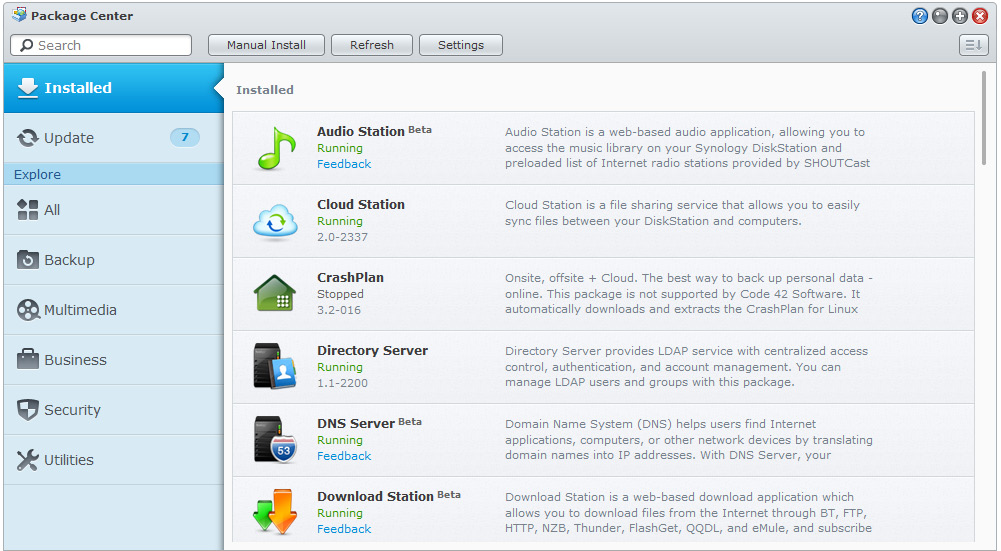Viewport: 1001px width, 551px height.
Task: Select the Installed tab
Action: (x=114, y=88)
